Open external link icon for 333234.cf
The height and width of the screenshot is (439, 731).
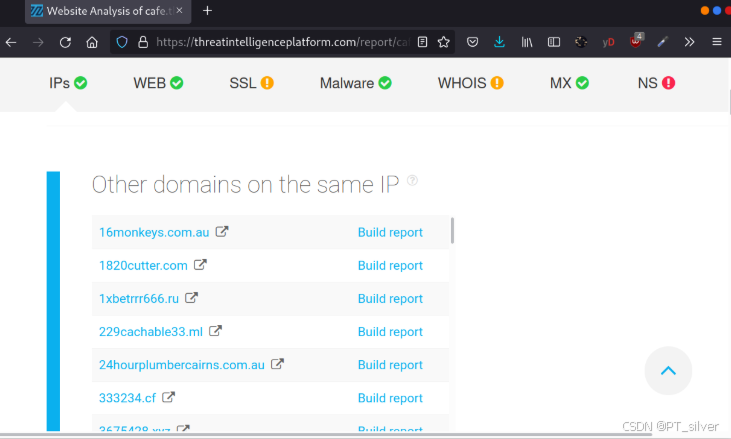pyautogui.click(x=168, y=397)
